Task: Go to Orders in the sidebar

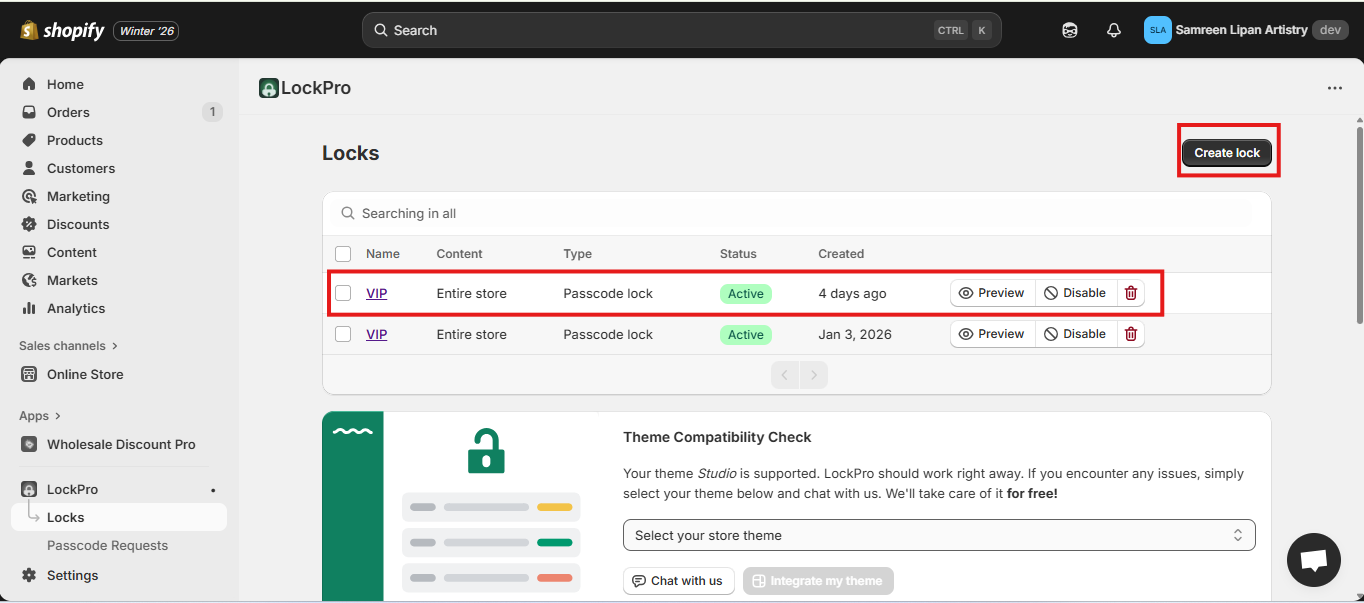Action: point(68,112)
